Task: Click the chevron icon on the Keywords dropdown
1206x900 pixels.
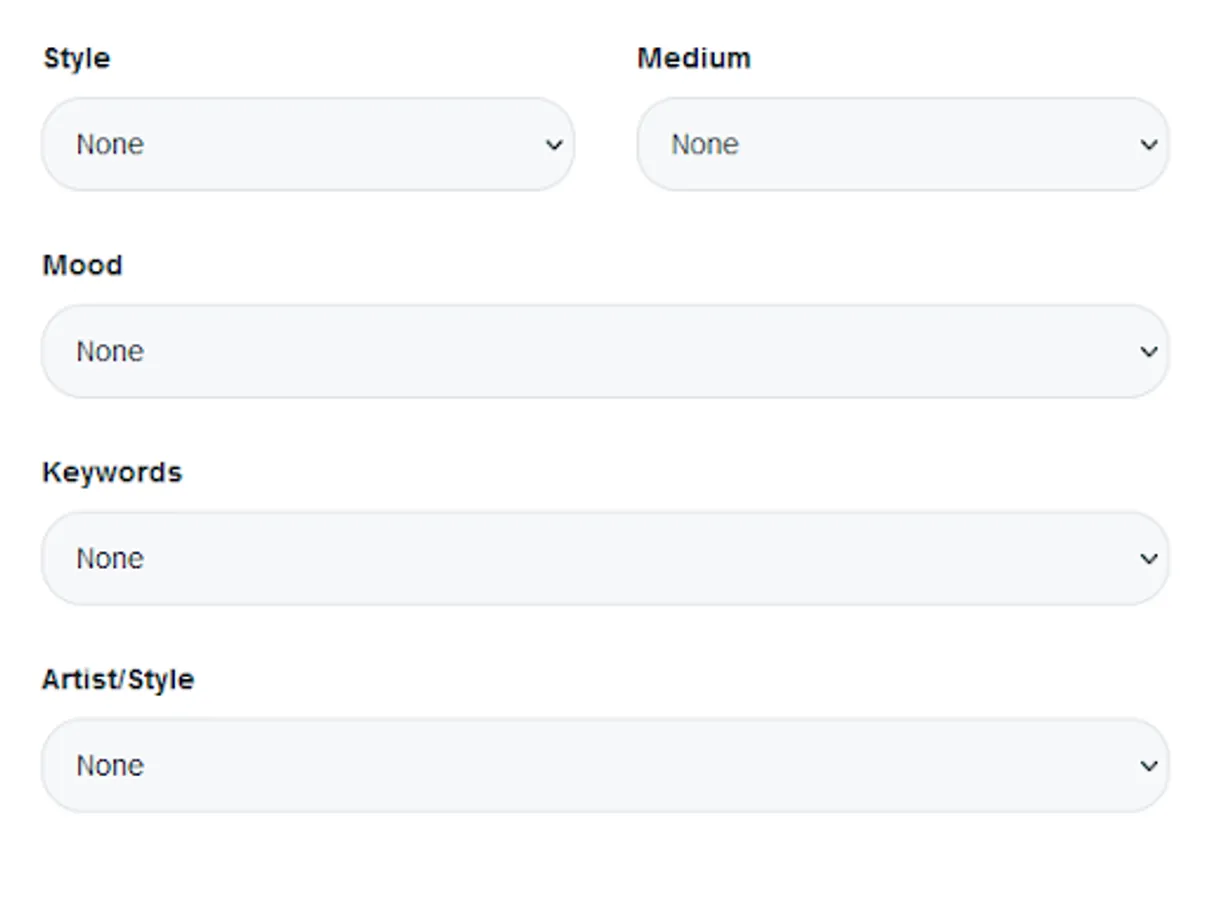Action: coord(1148,557)
